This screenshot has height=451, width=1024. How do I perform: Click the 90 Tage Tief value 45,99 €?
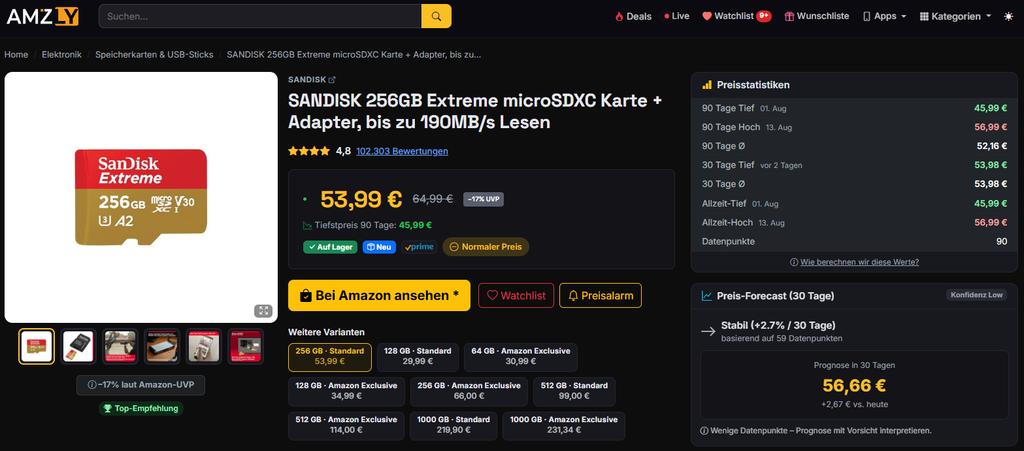click(990, 108)
